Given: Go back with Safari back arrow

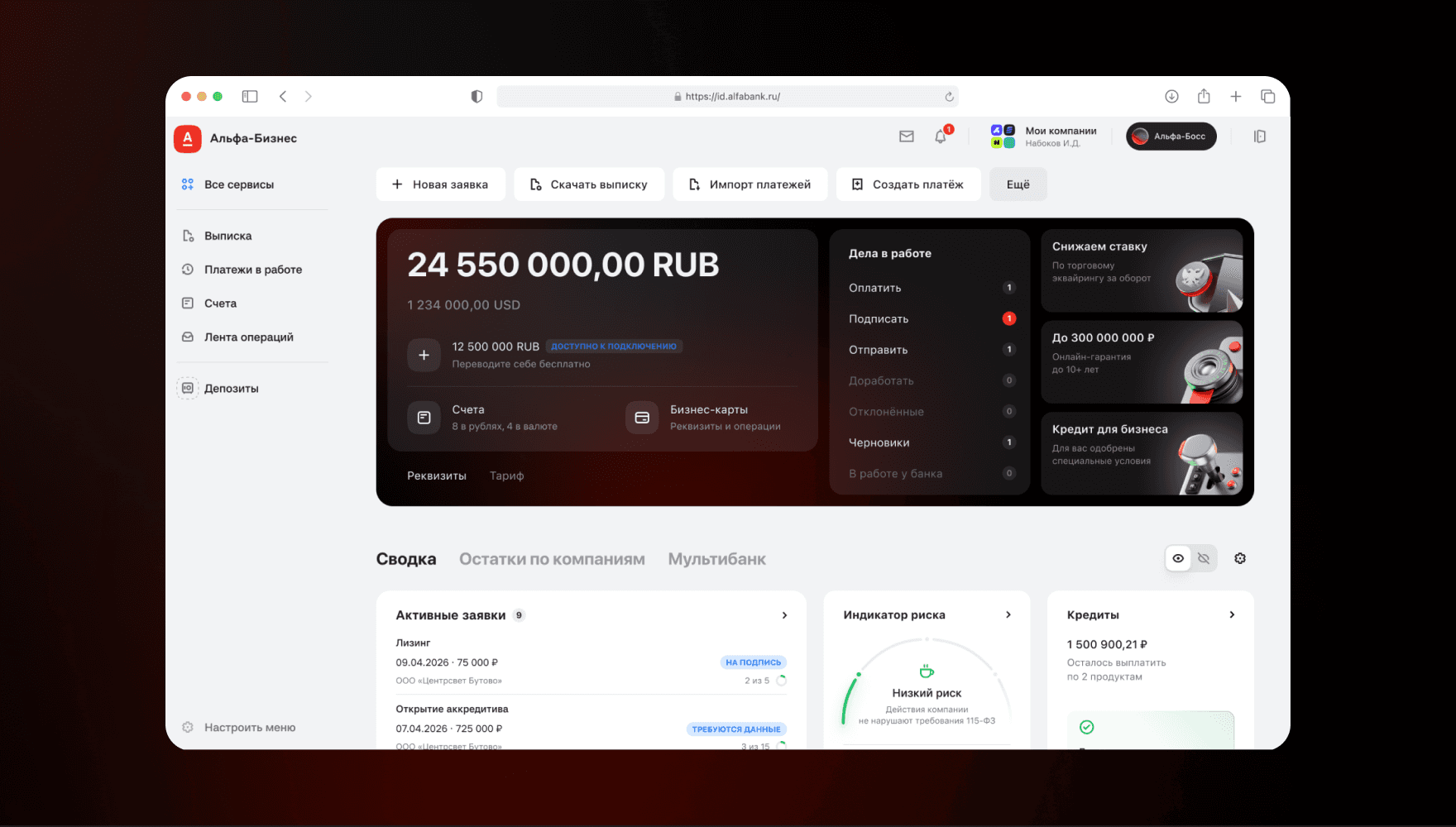Looking at the screenshot, I should pos(283,97).
